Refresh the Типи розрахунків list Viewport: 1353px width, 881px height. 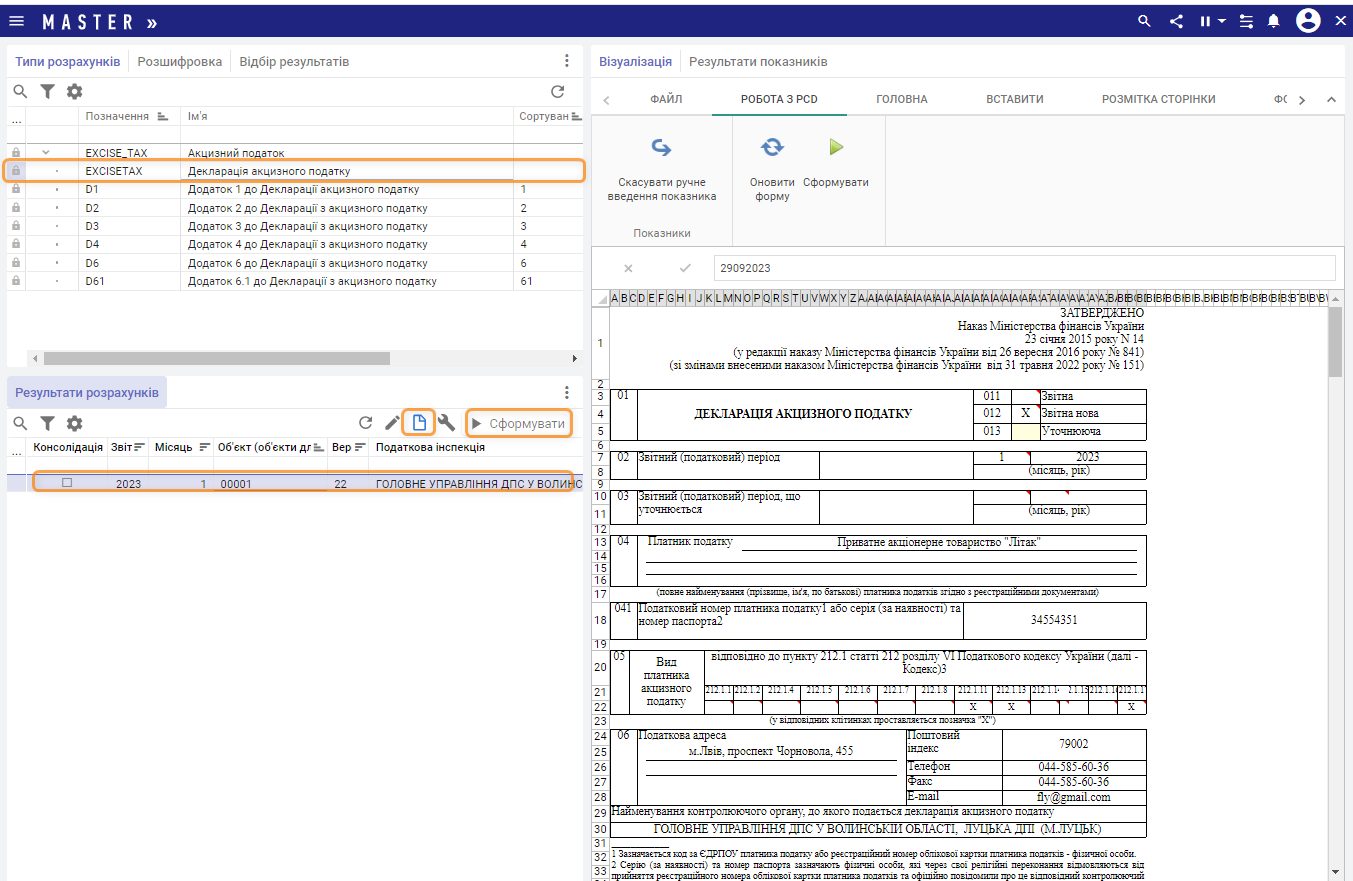point(558,92)
